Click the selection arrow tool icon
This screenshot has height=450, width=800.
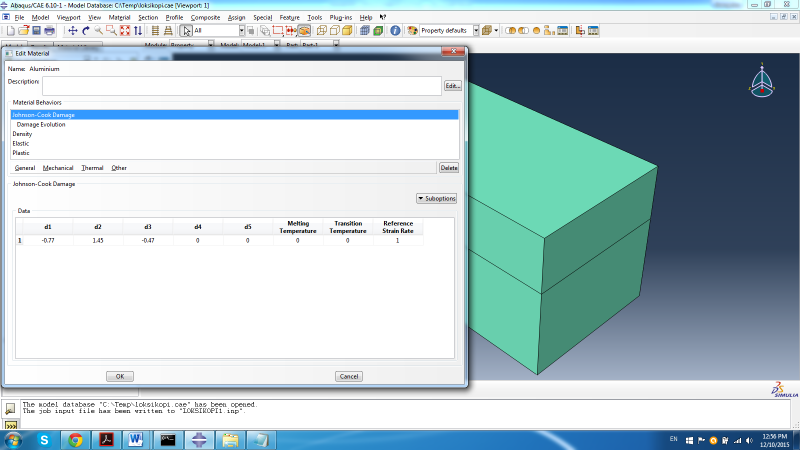(x=186, y=31)
